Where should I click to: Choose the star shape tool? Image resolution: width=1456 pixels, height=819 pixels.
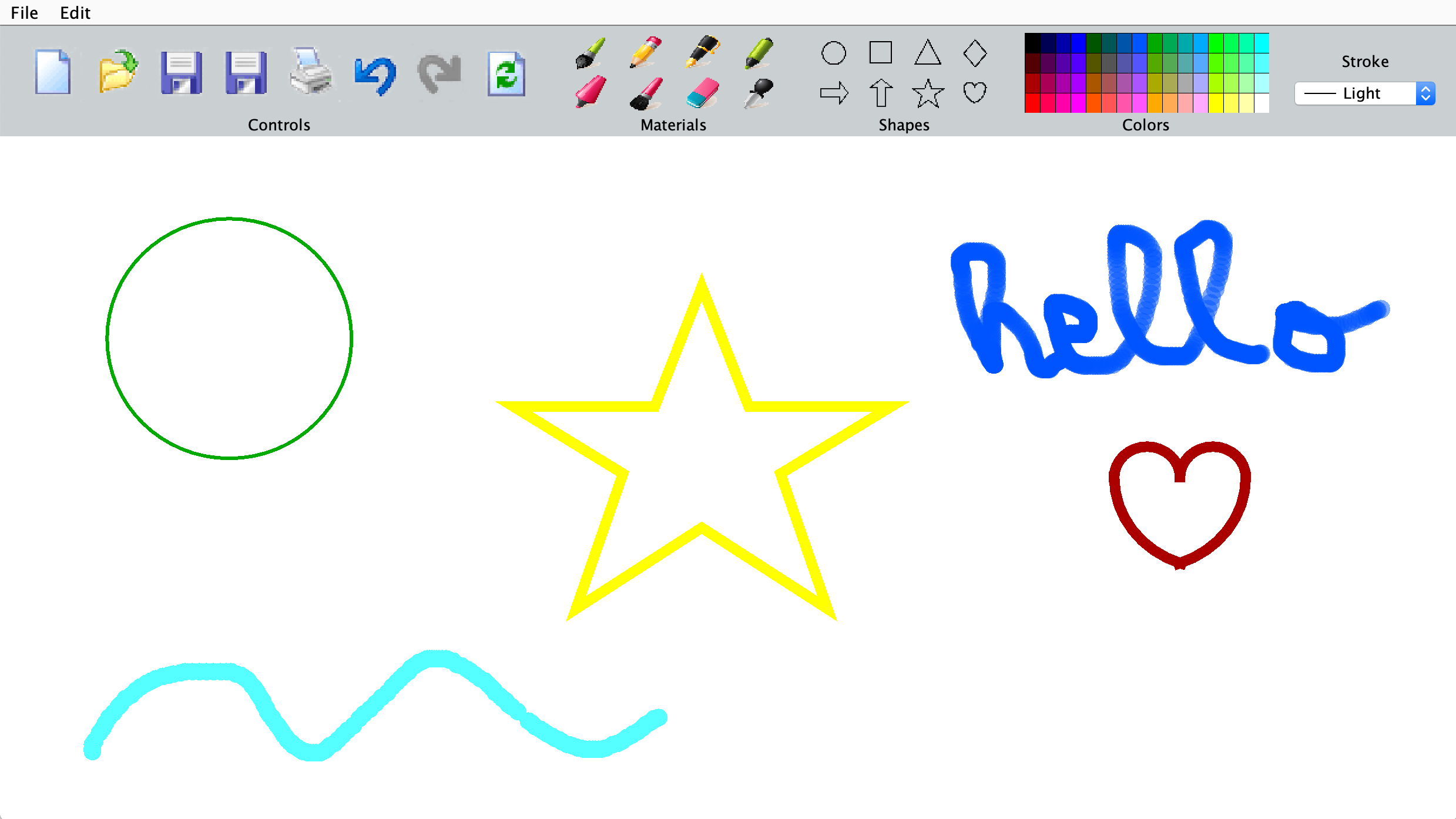pos(928,93)
